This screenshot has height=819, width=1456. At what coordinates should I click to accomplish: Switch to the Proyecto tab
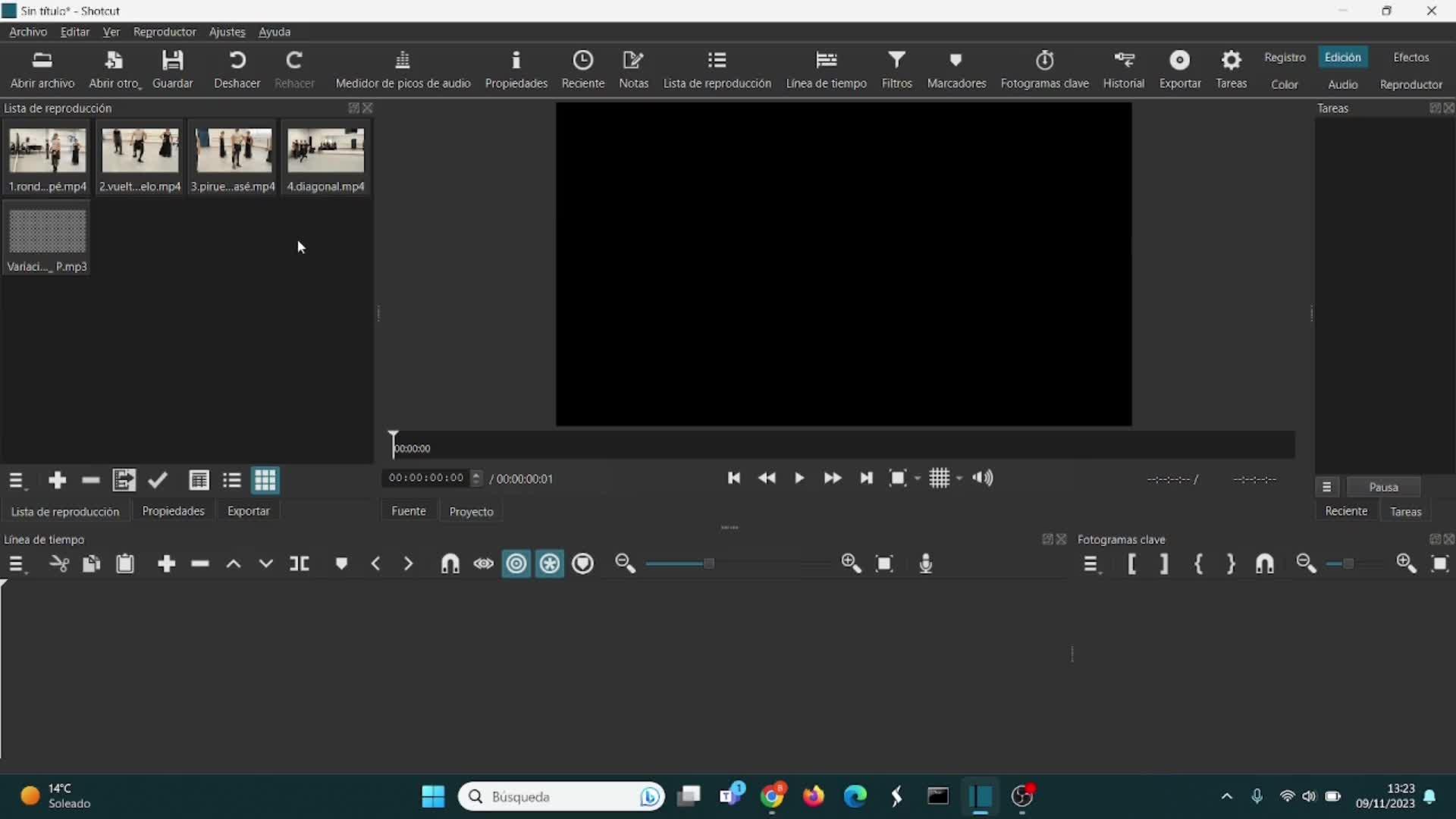pos(471,512)
